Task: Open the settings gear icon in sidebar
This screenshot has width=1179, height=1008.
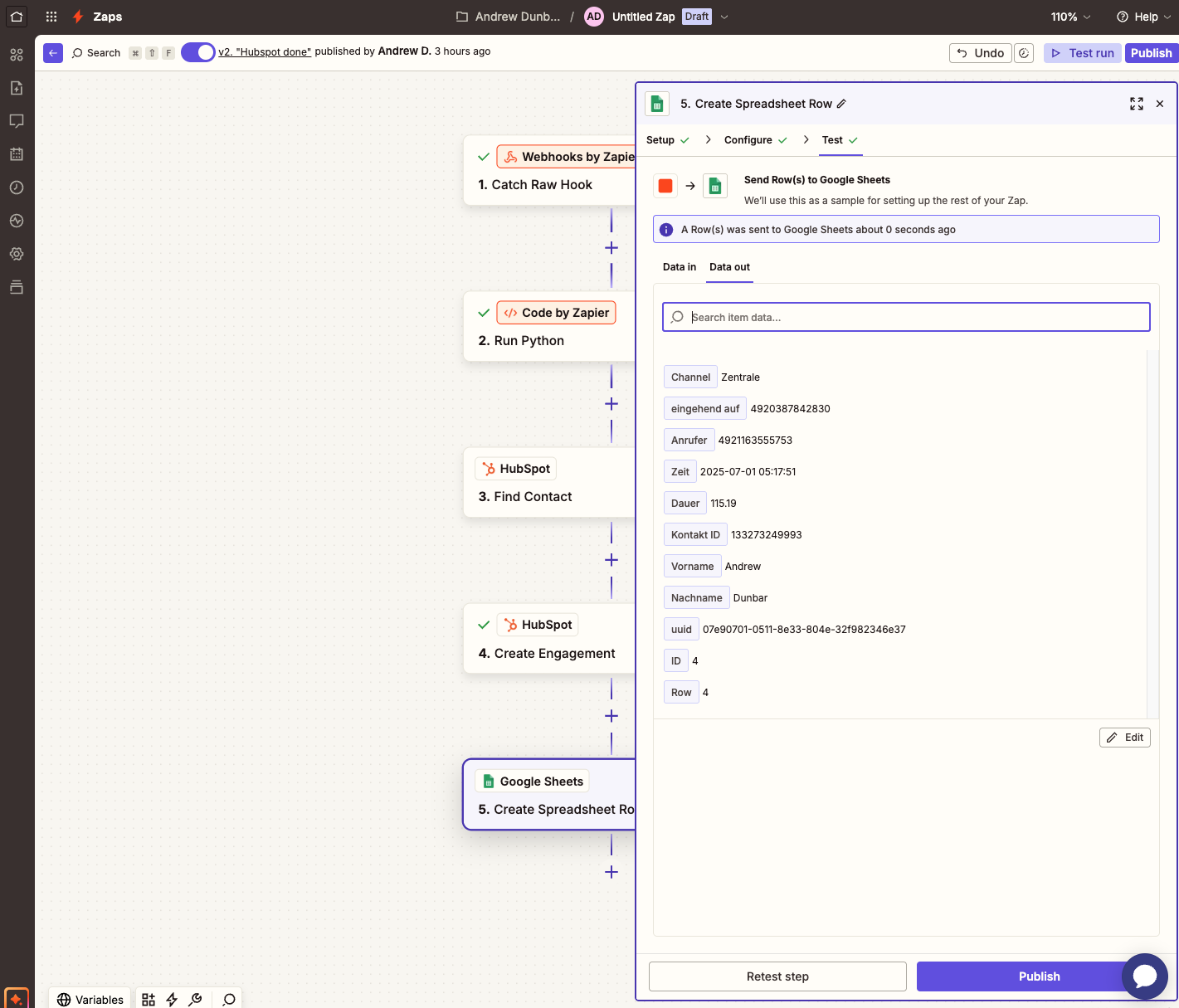Action: (17, 254)
